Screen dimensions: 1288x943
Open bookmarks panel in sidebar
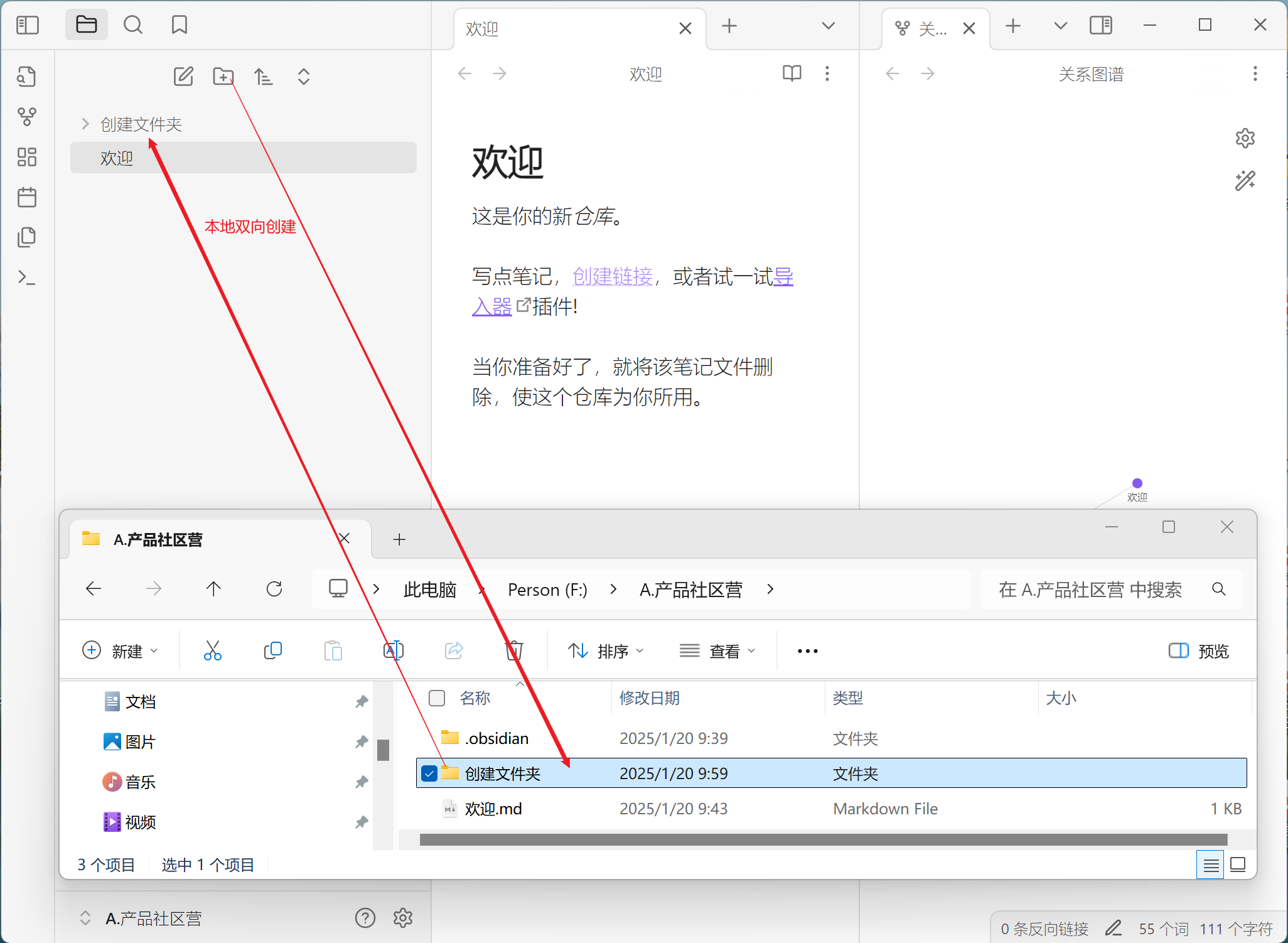click(180, 25)
